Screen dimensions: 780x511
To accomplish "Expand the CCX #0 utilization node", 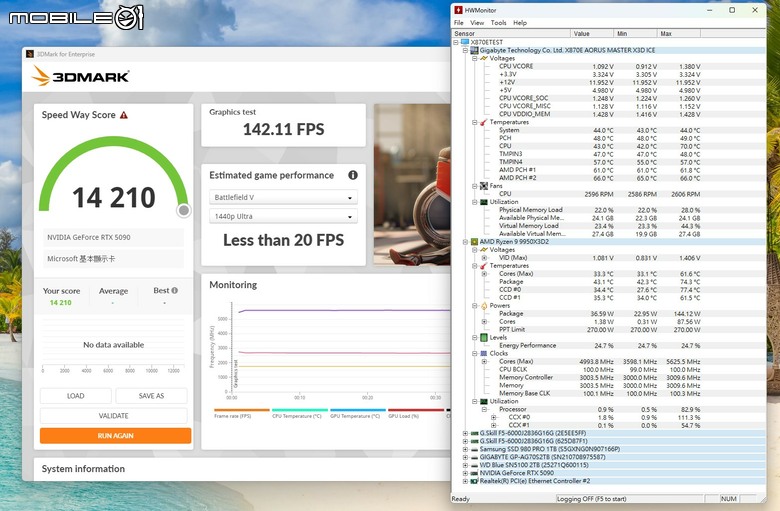I will tap(493, 417).
